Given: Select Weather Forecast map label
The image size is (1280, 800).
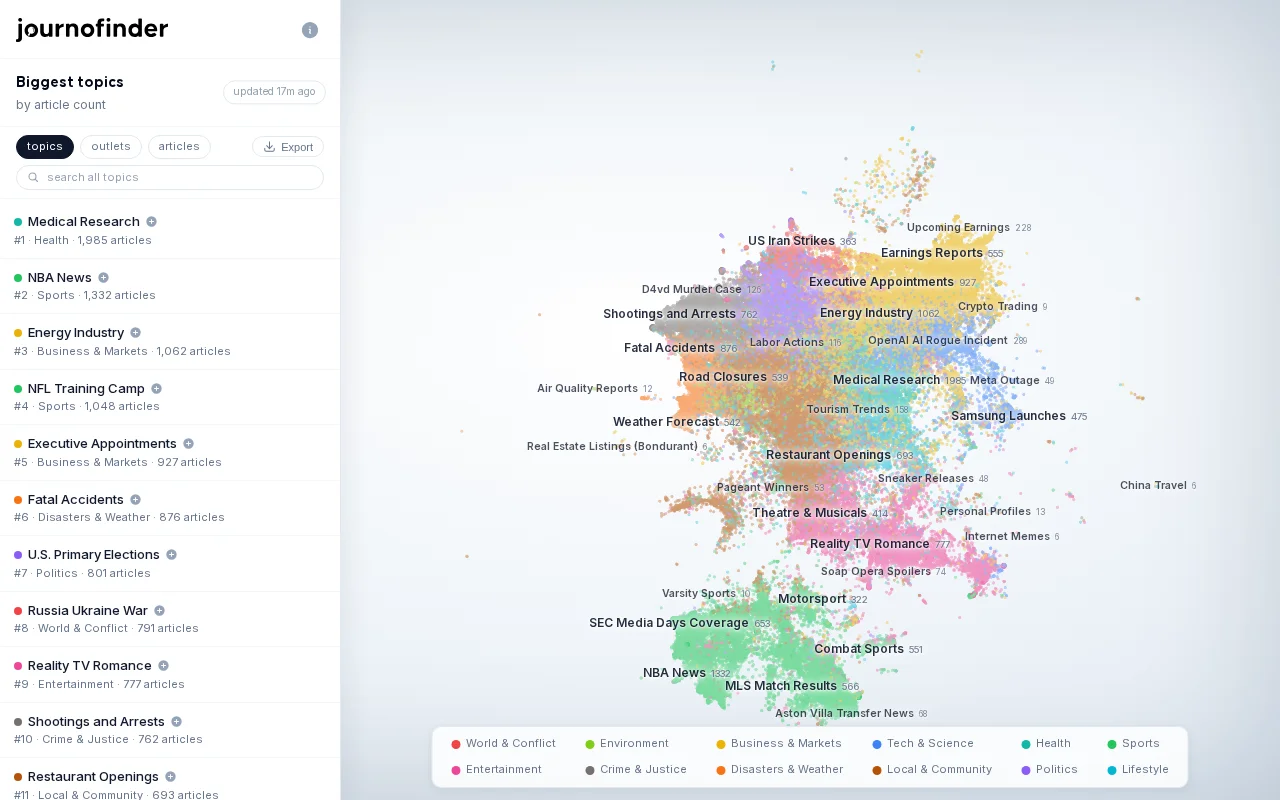Looking at the screenshot, I should point(666,422).
